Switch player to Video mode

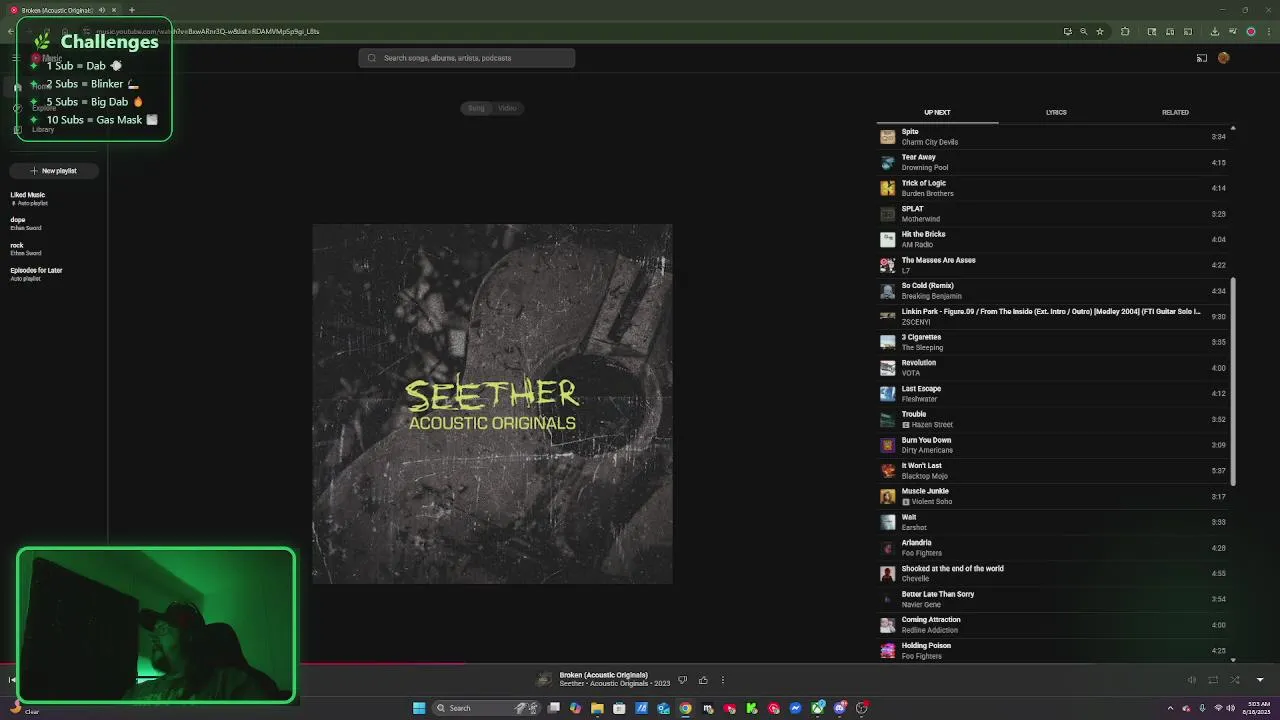coord(507,108)
